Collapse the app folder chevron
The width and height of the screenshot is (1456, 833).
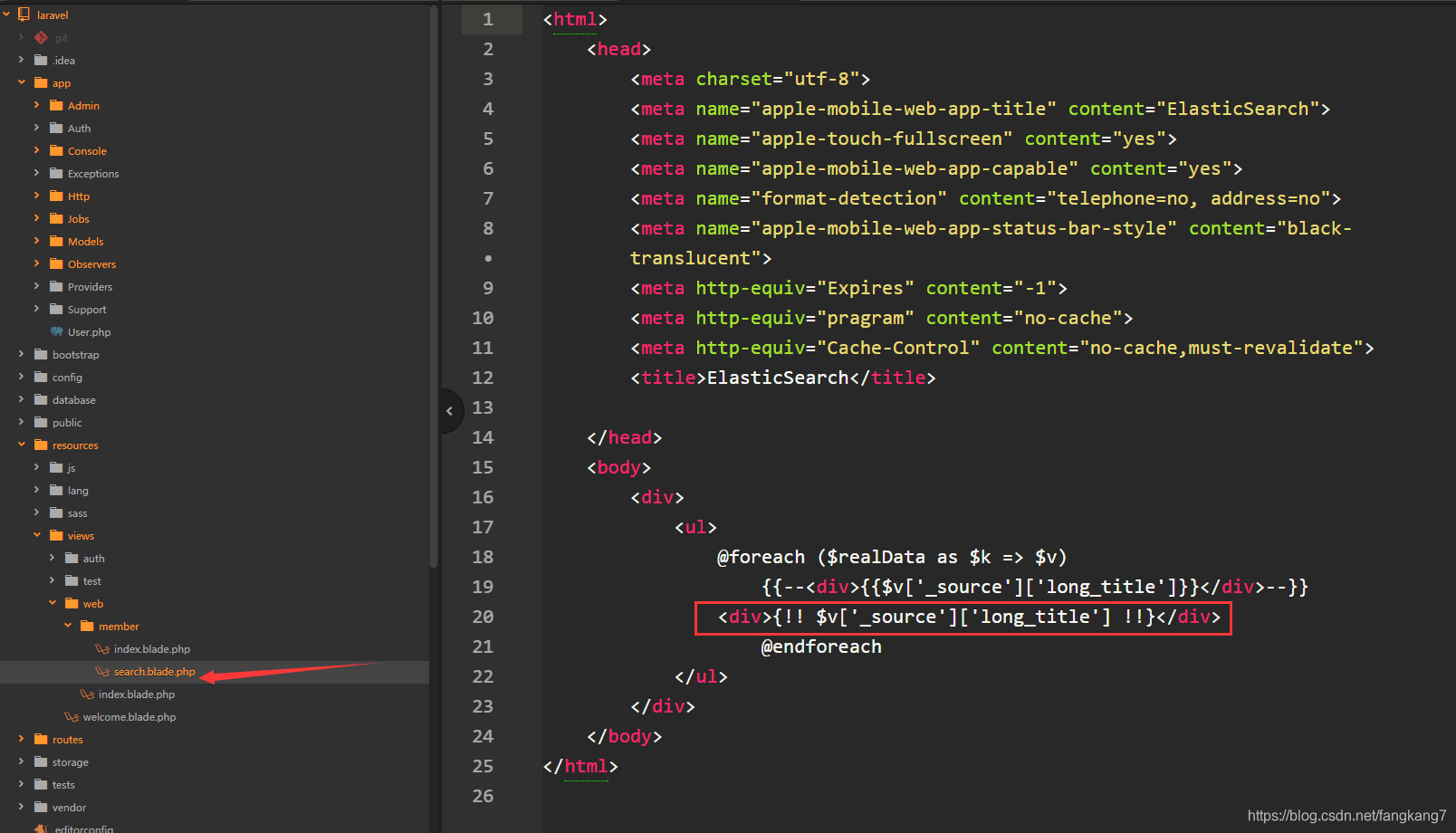coord(22,82)
